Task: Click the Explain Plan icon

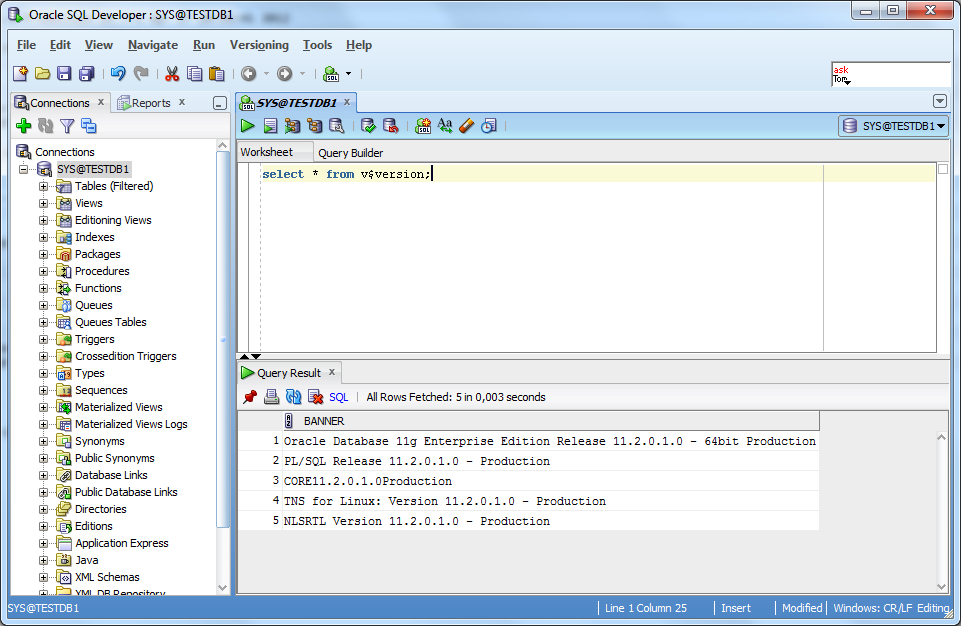Action: 314,126
